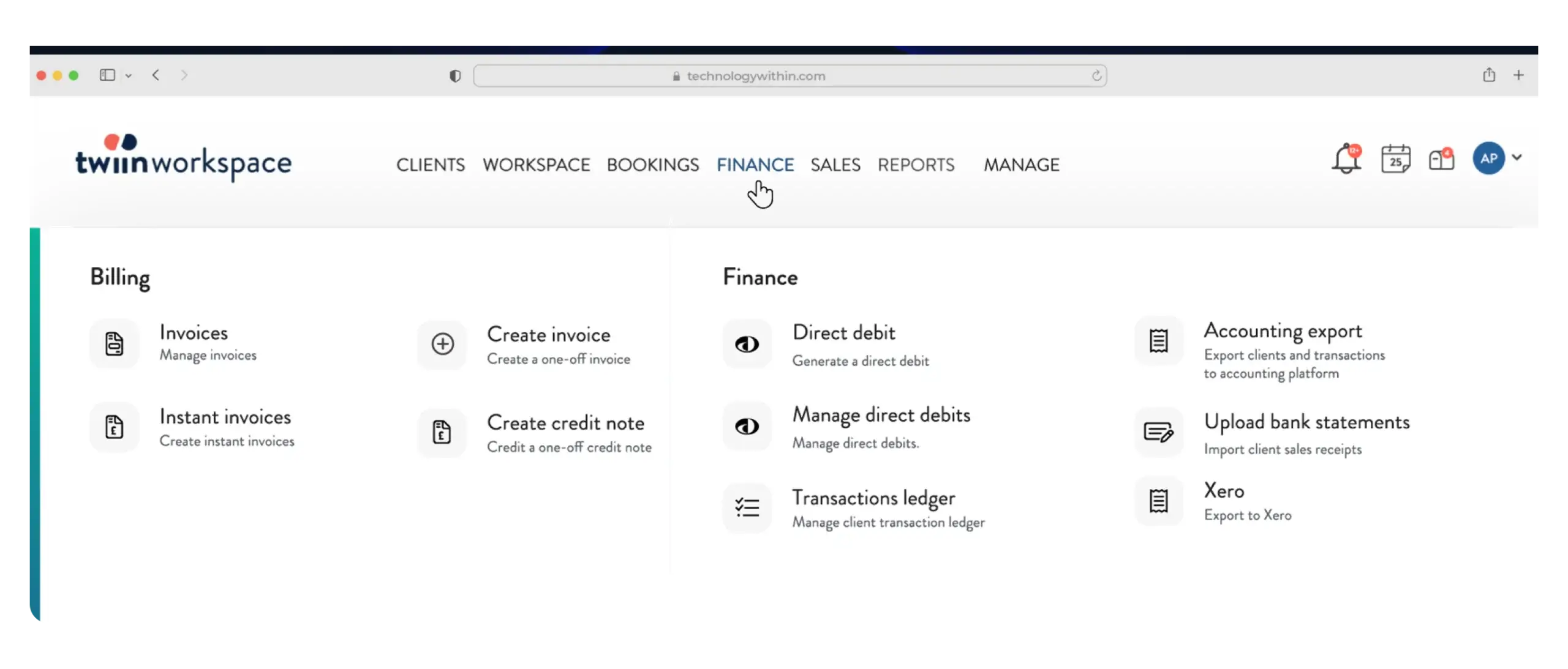The image size is (1568, 669).
Task: Click the Create invoice plus icon
Action: tap(442, 344)
